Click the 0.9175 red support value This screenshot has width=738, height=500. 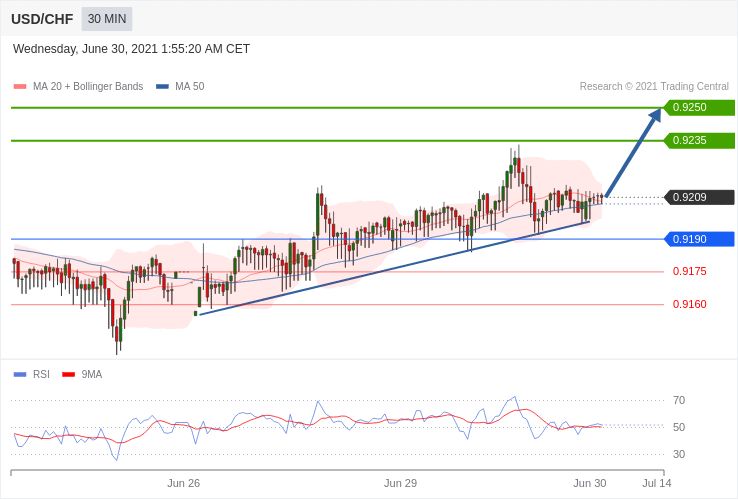(x=690, y=272)
